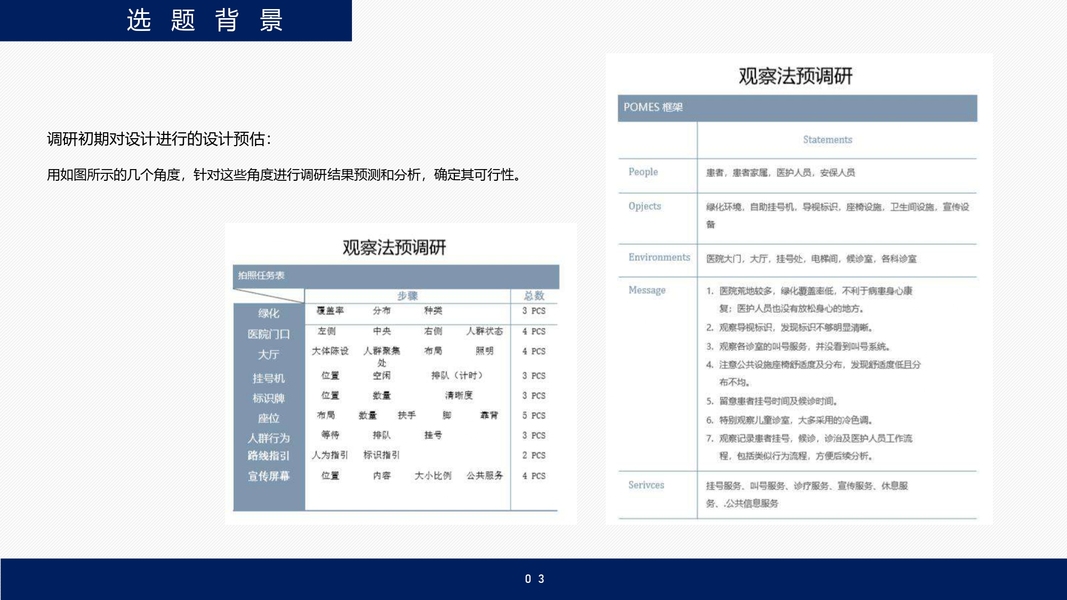
Task: Click the sentence starting "用如图所示的几个角度"
Action: point(286,175)
